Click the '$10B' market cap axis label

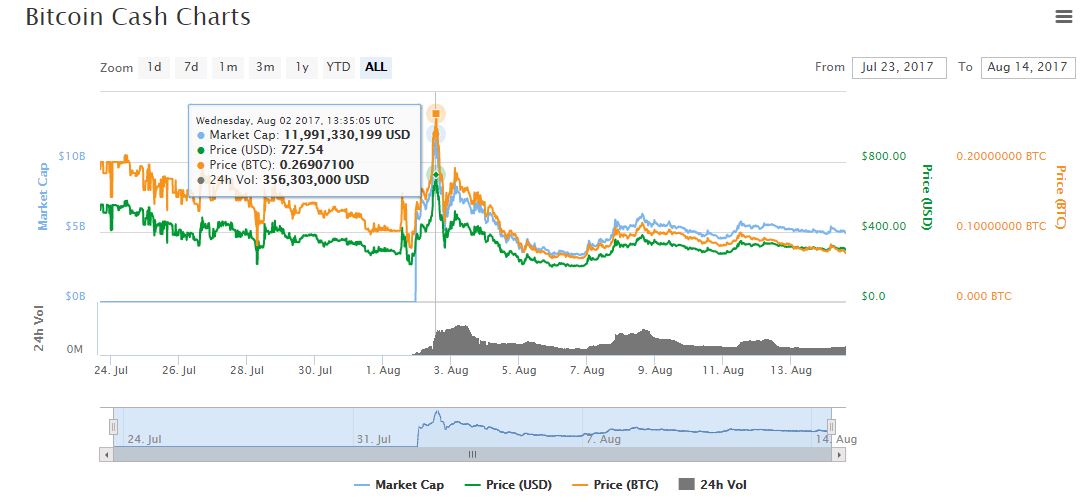pyautogui.click(x=72, y=156)
